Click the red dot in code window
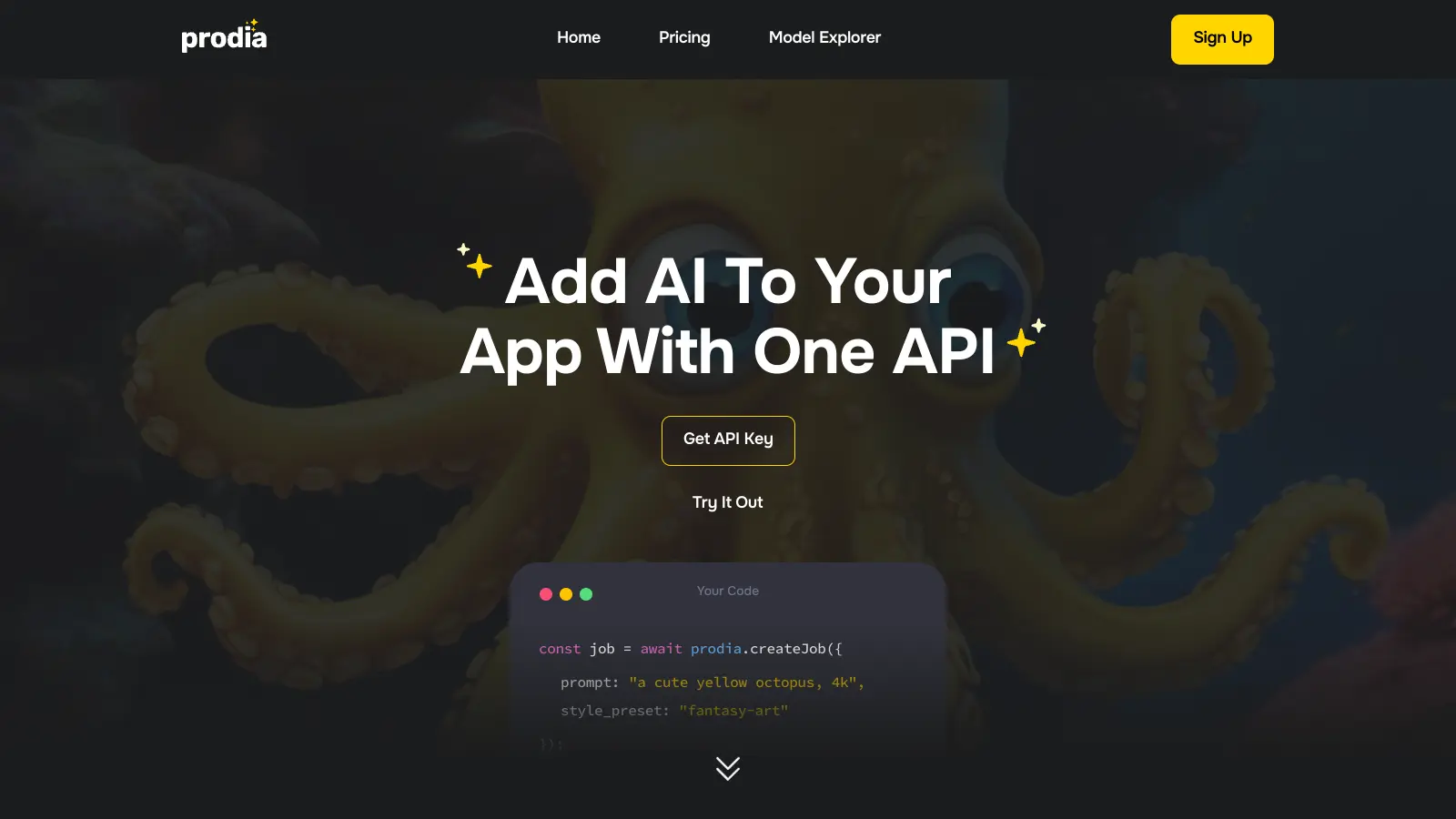1456x819 pixels. tap(546, 594)
